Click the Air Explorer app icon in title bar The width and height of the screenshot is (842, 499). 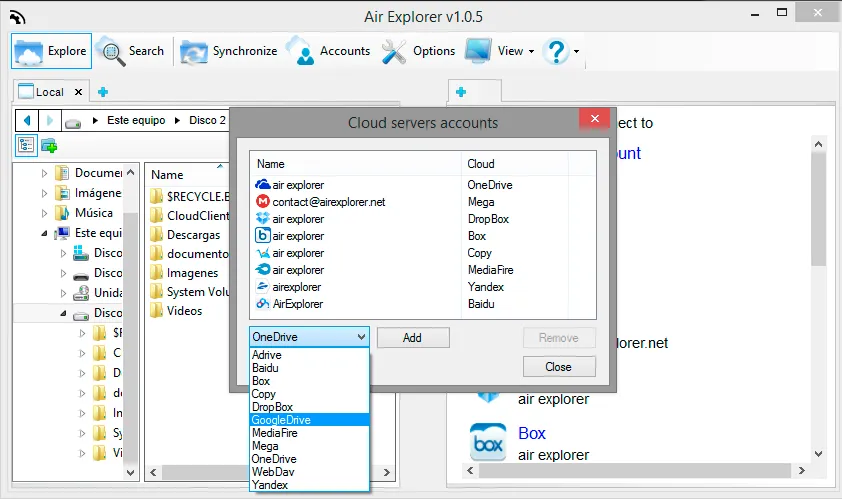point(18,17)
